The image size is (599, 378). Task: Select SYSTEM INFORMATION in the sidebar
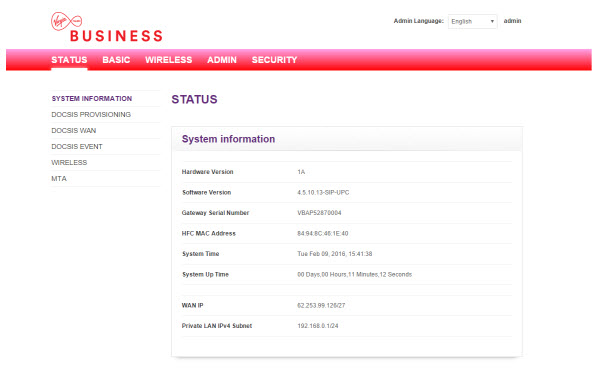[92, 99]
